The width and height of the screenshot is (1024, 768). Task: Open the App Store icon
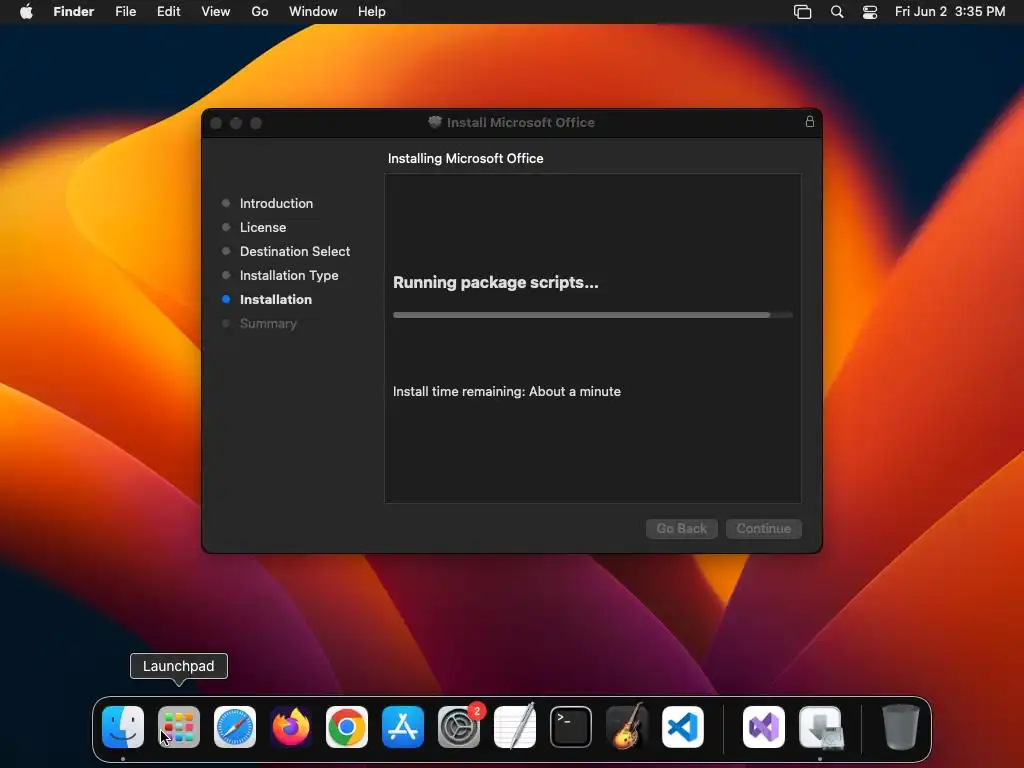point(403,726)
